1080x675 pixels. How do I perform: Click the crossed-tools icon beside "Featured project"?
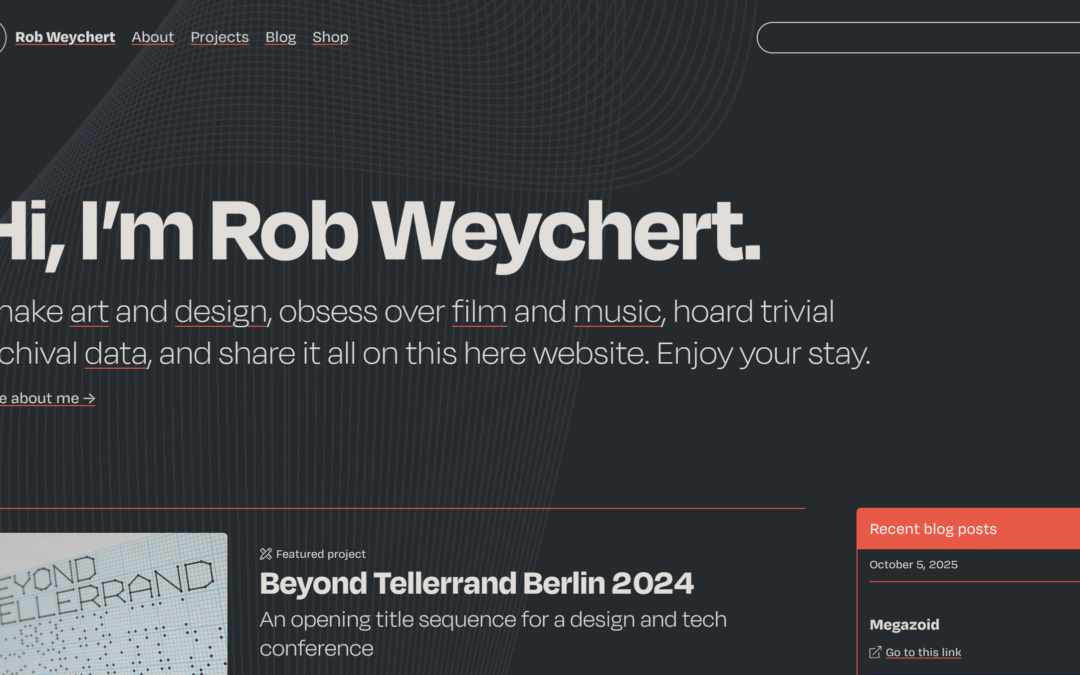266,553
